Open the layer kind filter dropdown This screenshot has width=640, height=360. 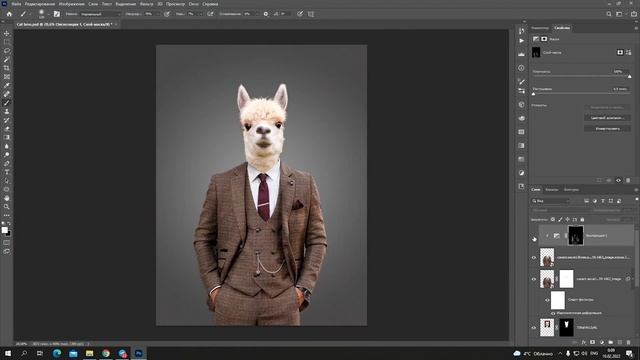[x=551, y=201]
